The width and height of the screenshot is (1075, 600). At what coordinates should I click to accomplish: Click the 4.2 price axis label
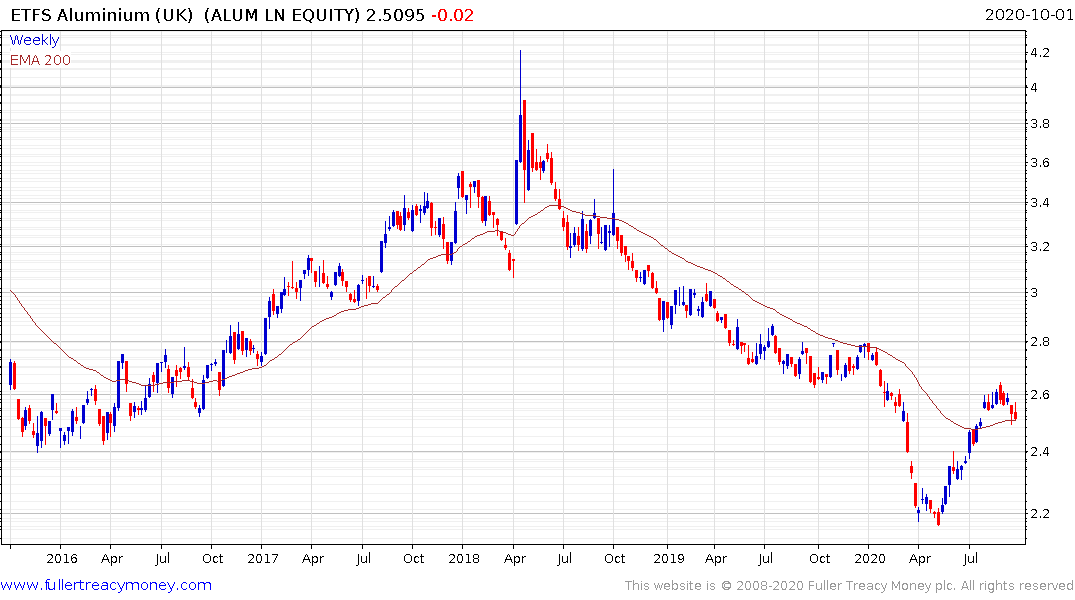(x=1039, y=52)
